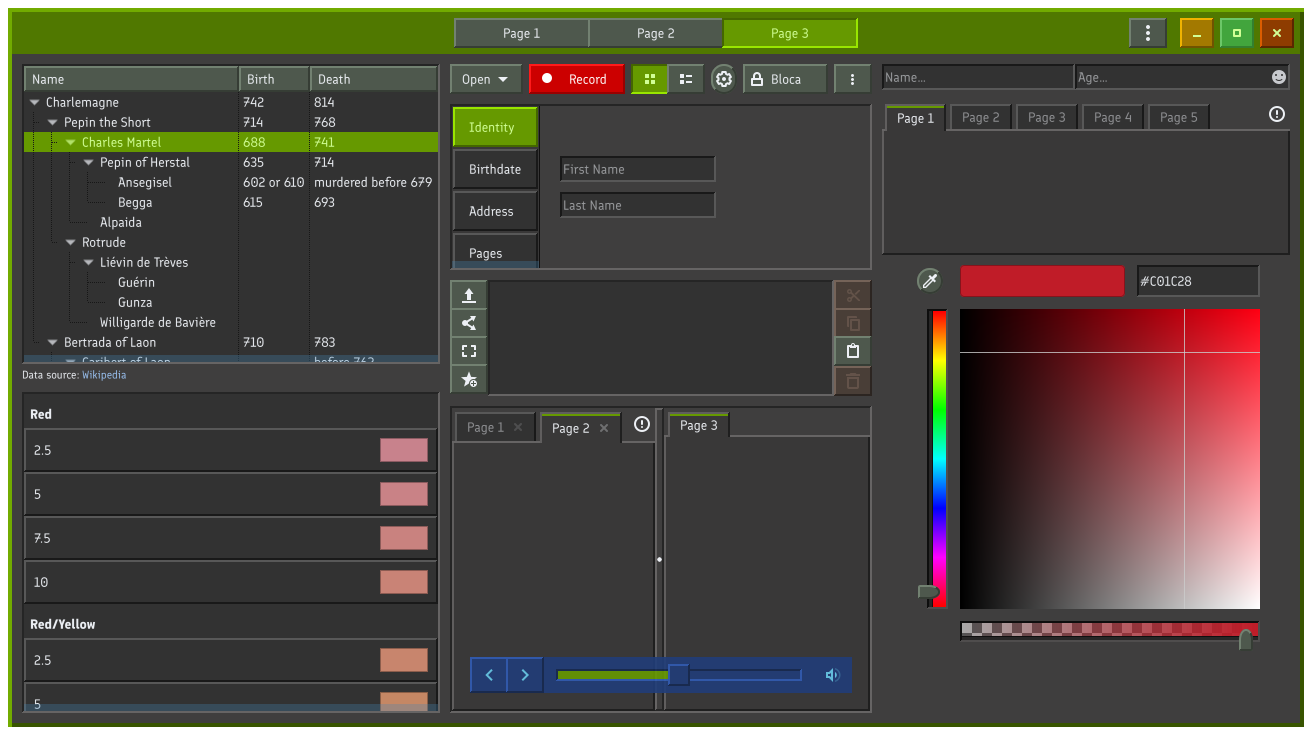Screen dimensions: 1312x735
Task: Click the settings gear icon
Action: click(724, 79)
